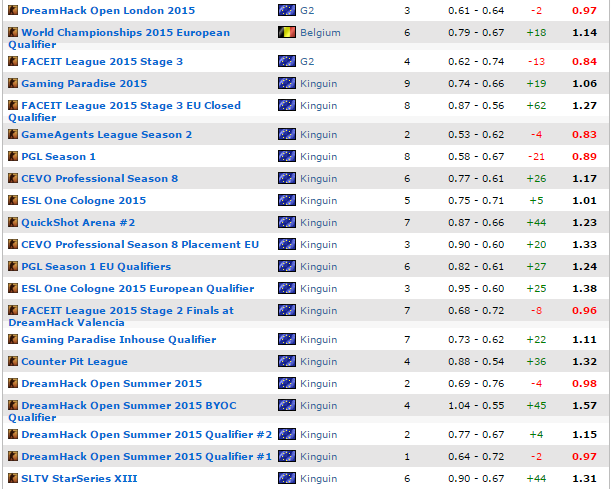Select rating 1.01 in ESL One Cologne row
Screen dimensions: 611x489
tap(585, 201)
